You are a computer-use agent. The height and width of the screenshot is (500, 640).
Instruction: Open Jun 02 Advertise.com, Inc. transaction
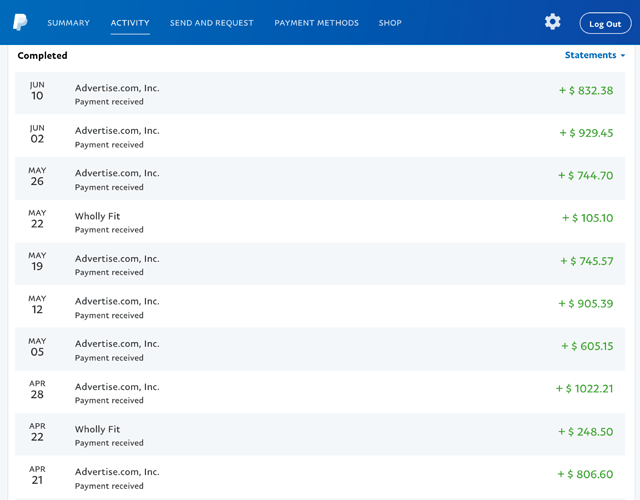tap(320, 136)
